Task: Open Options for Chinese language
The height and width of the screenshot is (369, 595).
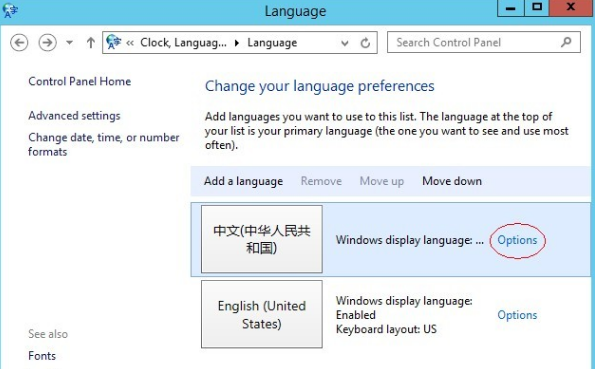Action: coord(517,240)
